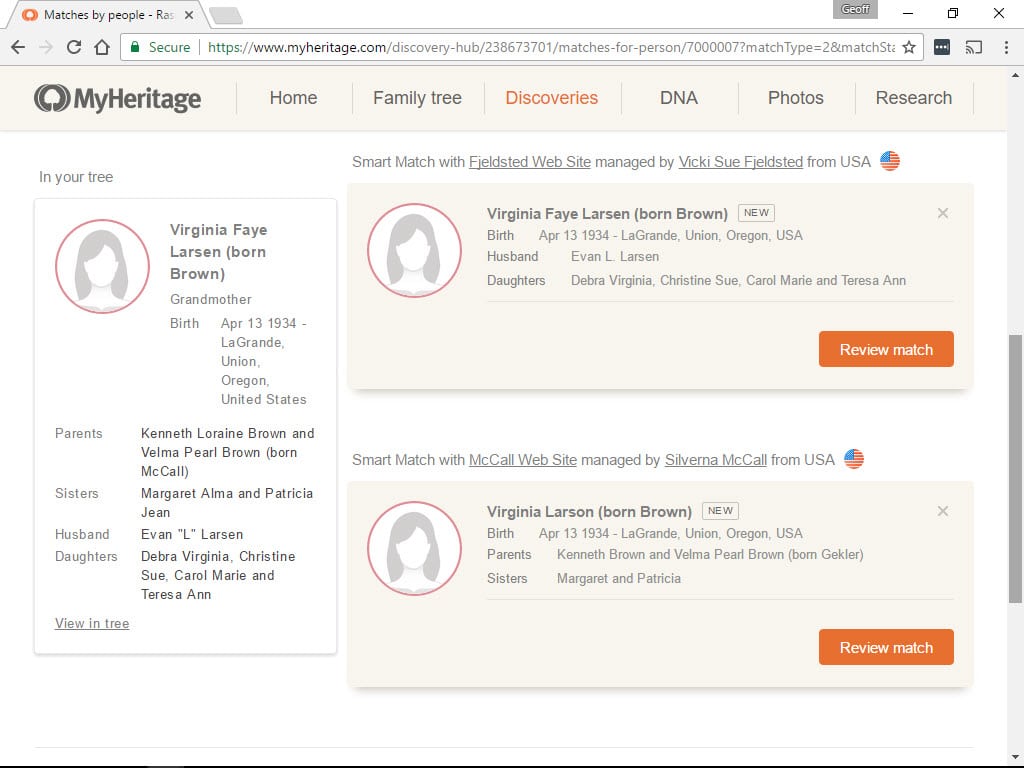
Task: Click avatar of Virginia Faye Larsen match
Action: coord(414,250)
